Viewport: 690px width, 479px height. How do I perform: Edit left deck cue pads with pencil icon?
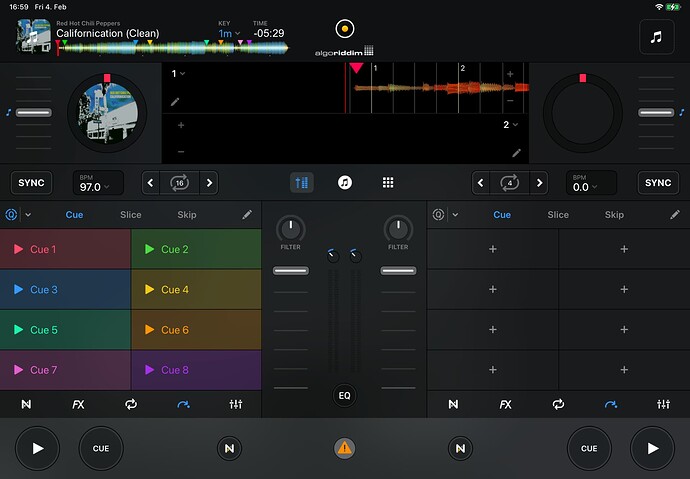pyautogui.click(x=247, y=214)
